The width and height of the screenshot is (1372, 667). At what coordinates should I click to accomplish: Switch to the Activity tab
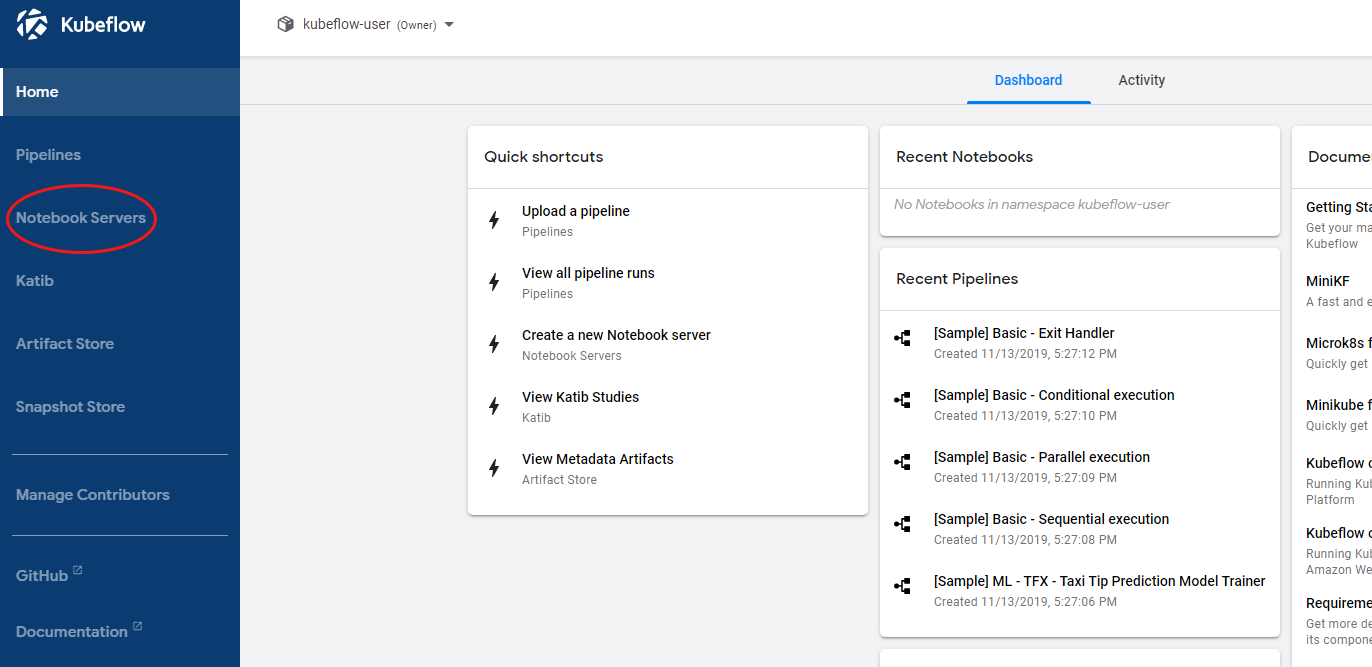point(1141,80)
